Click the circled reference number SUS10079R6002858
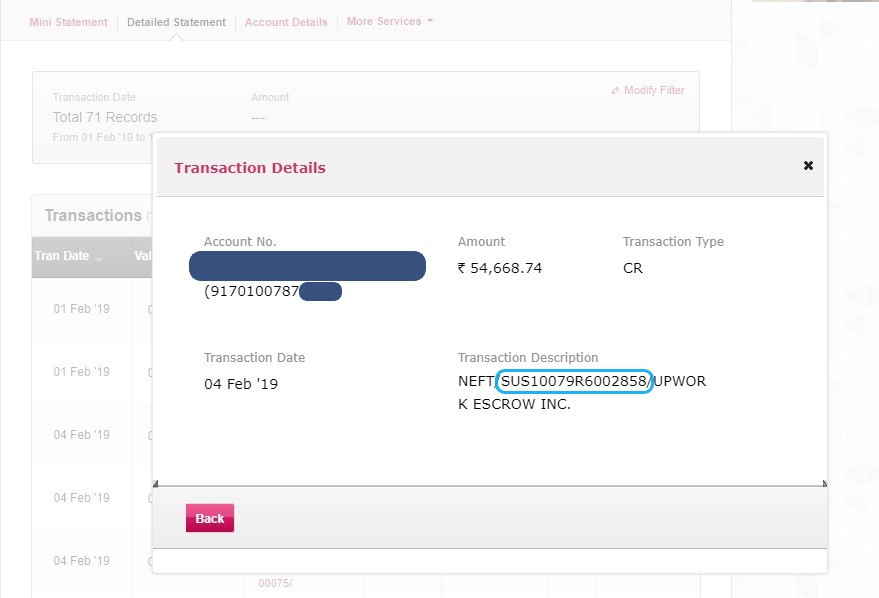The width and height of the screenshot is (879, 598). tap(575, 381)
